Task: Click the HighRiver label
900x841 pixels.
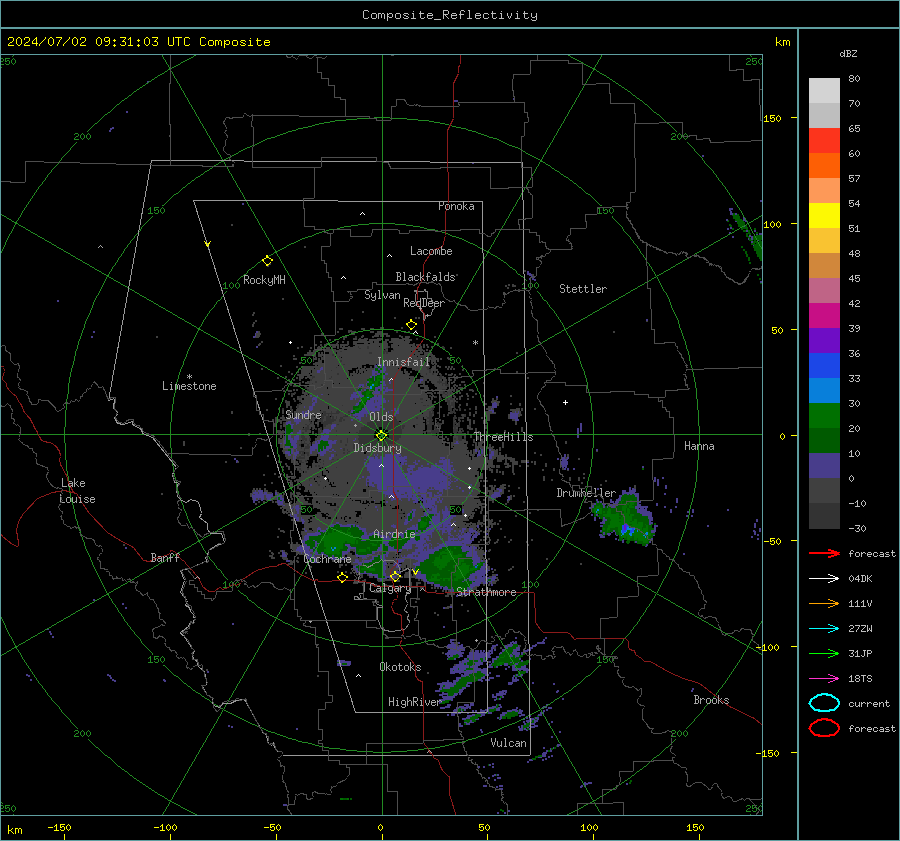Action: pos(414,702)
